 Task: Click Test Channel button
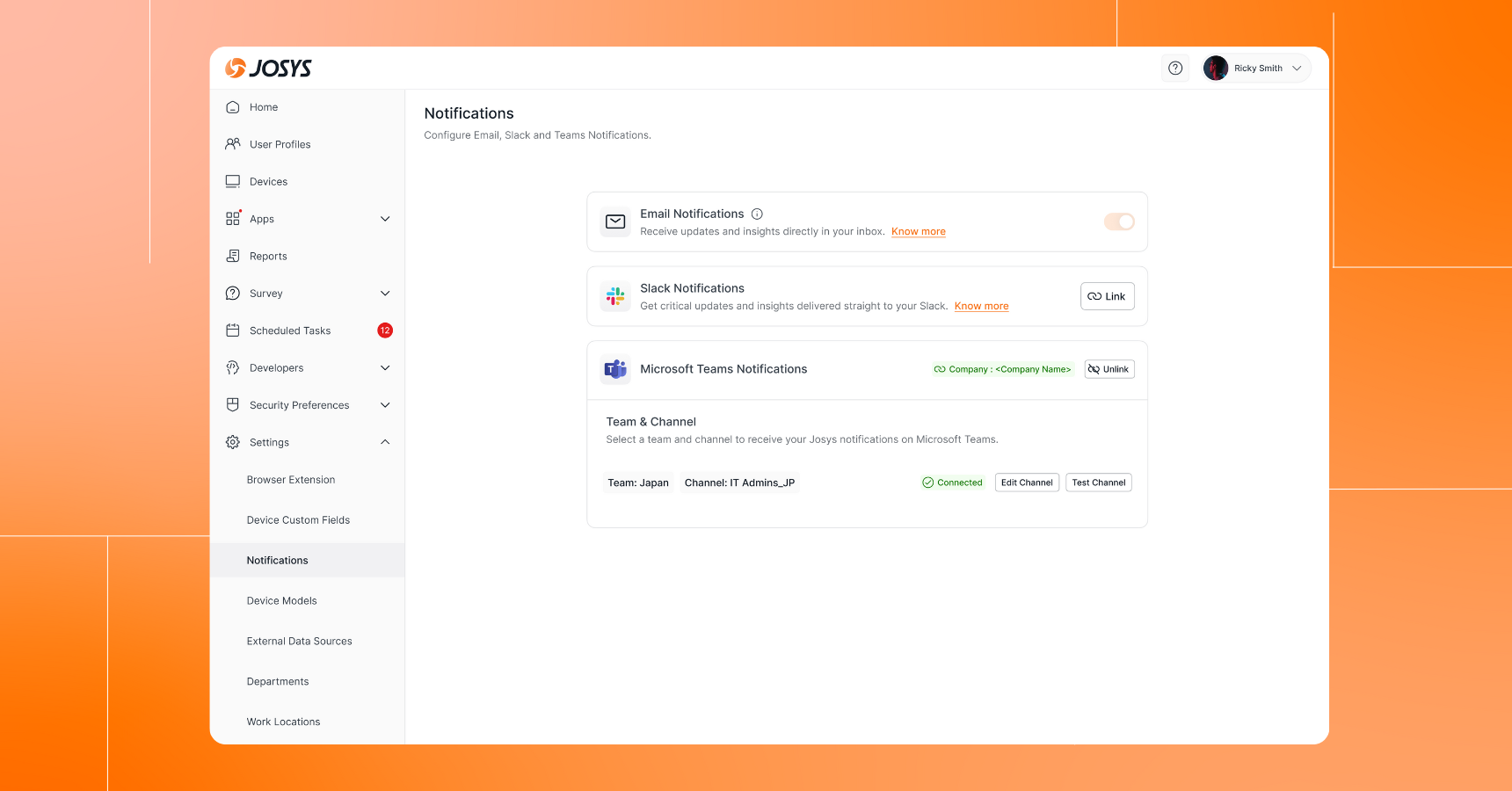[1099, 483]
